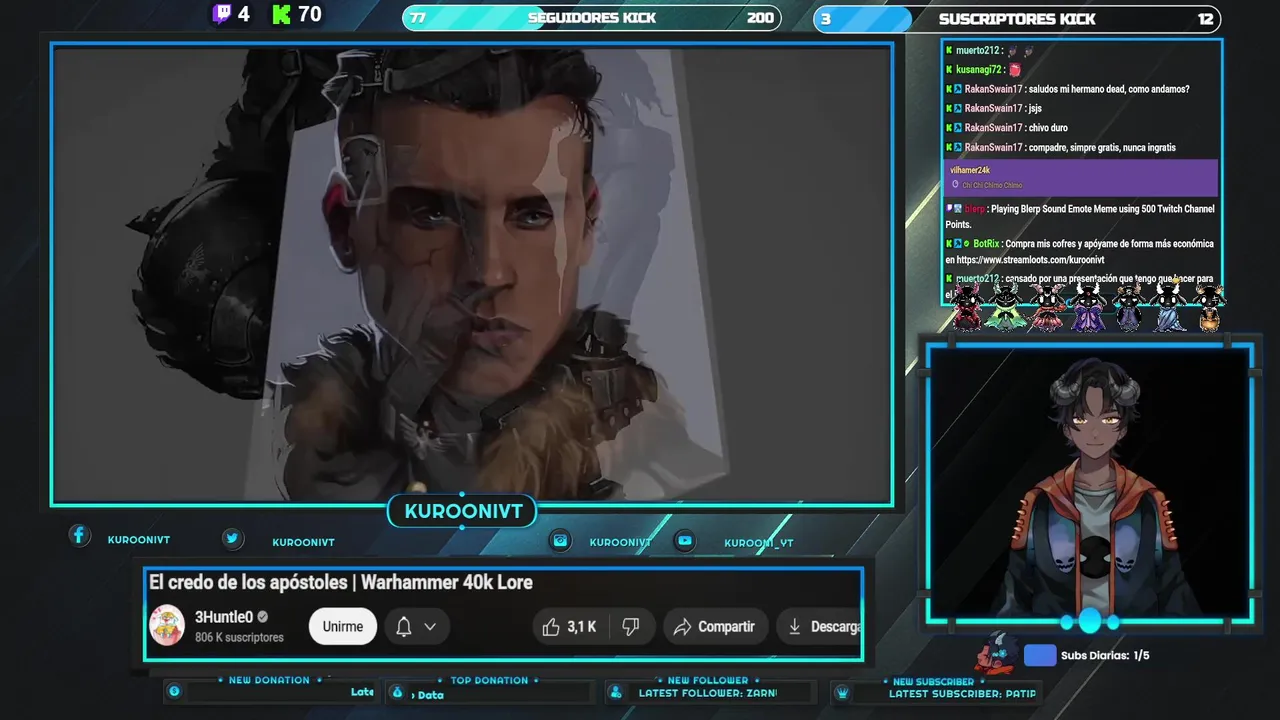Click the Twitch logo in the top bar
Image resolution: width=1280 pixels, height=720 pixels.
tap(222, 14)
